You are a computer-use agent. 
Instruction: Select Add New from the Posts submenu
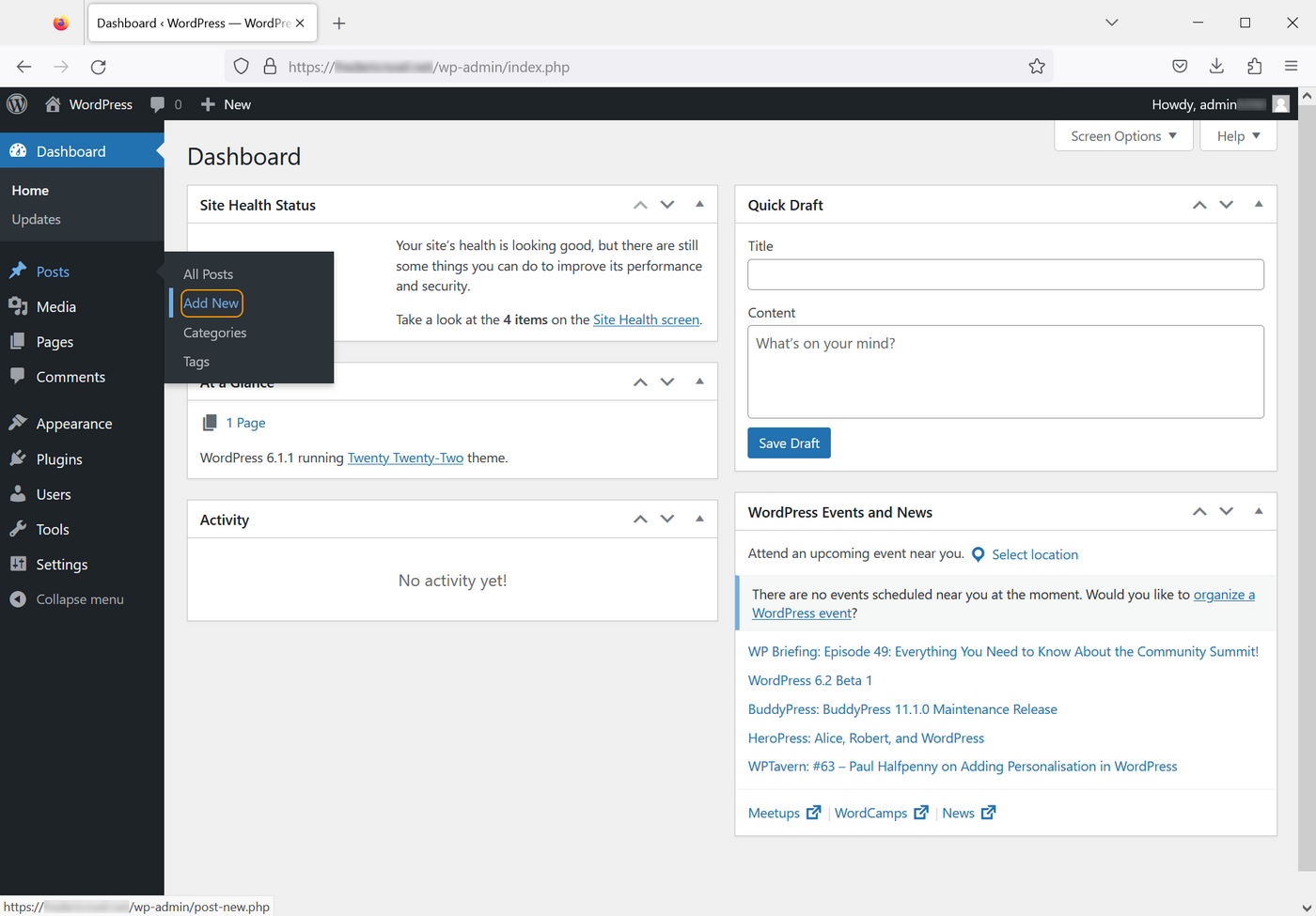tap(211, 303)
